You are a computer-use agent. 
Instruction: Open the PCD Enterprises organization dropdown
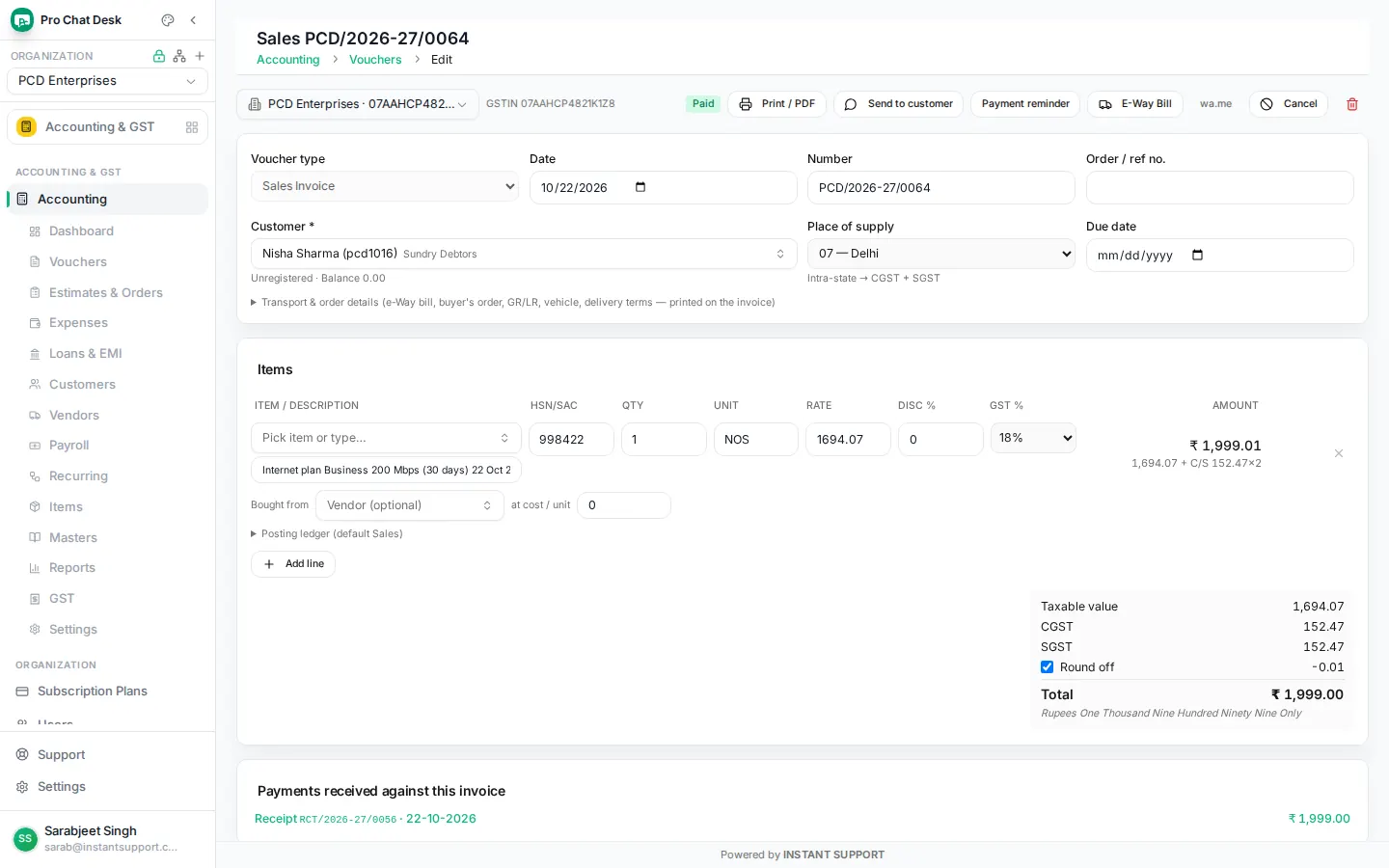point(107,81)
